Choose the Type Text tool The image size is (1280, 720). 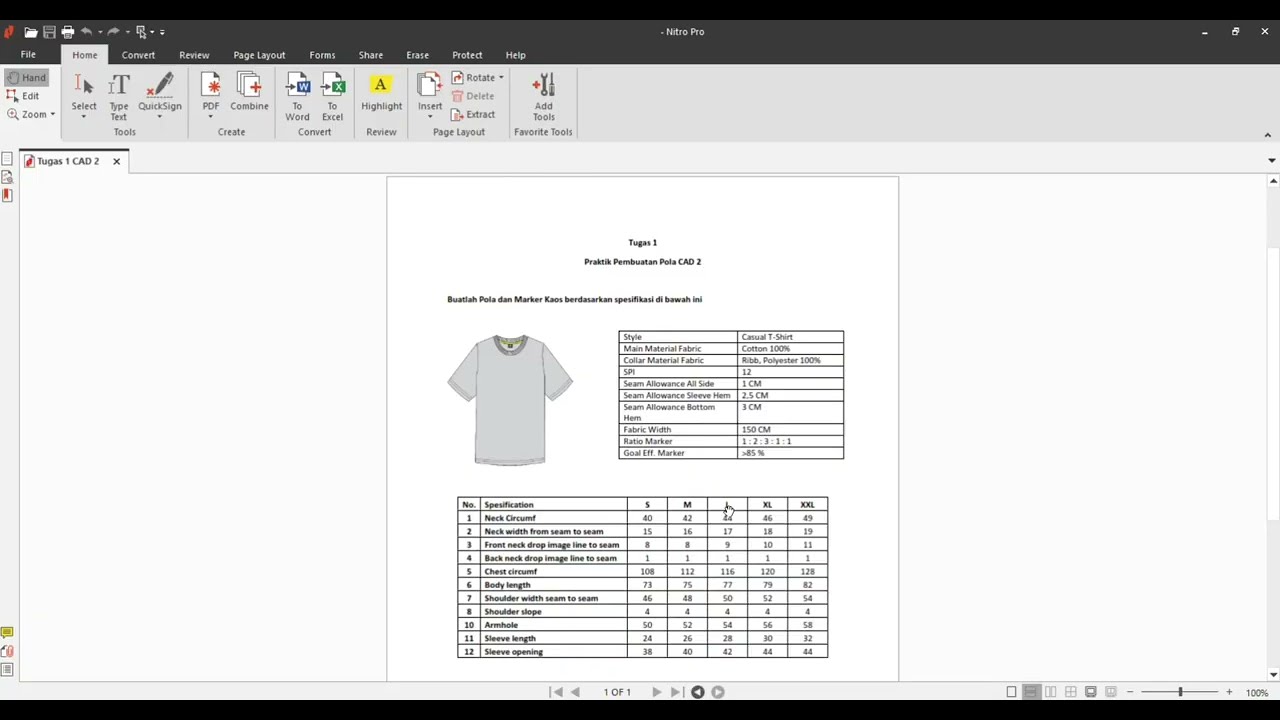point(119,97)
